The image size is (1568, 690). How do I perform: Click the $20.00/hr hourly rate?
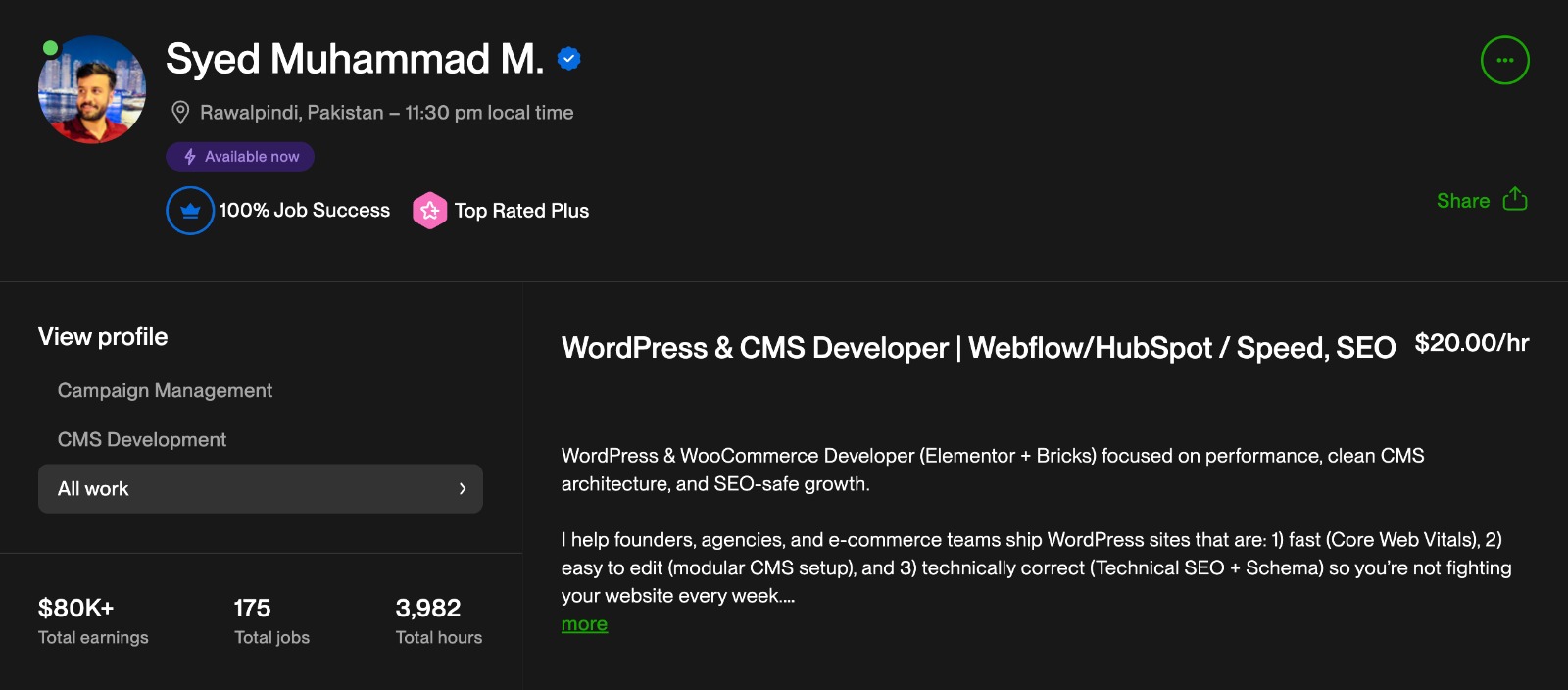1471,343
